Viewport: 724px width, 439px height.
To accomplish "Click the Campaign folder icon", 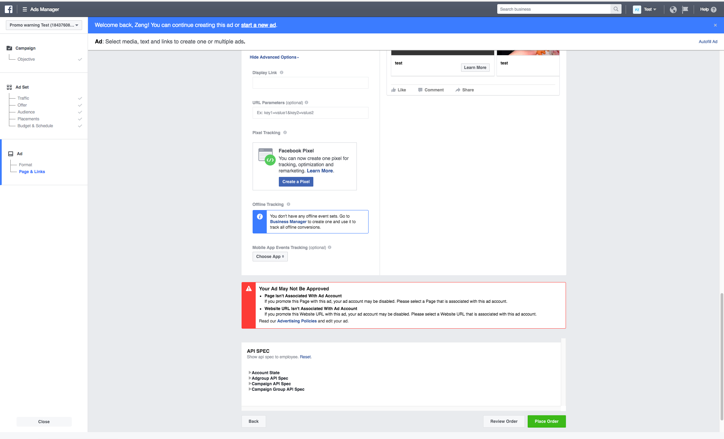I will pos(9,48).
